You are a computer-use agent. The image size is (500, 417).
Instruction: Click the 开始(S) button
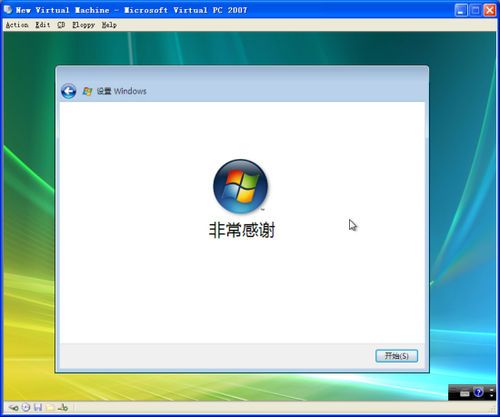pyautogui.click(x=397, y=356)
